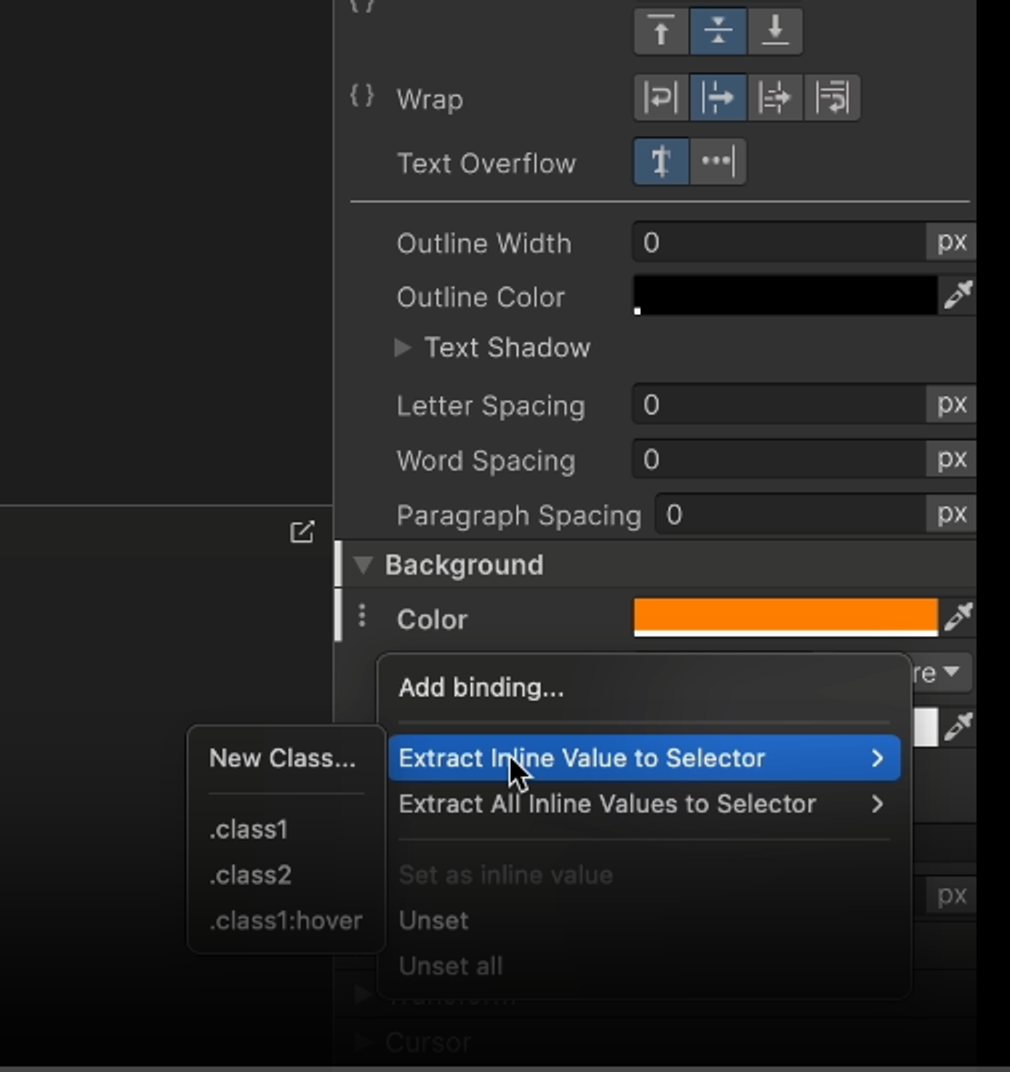Open Extract All Inline Values submenu arrow
Image resolution: width=1010 pixels, height=1072 pixels.
[877, 804]
